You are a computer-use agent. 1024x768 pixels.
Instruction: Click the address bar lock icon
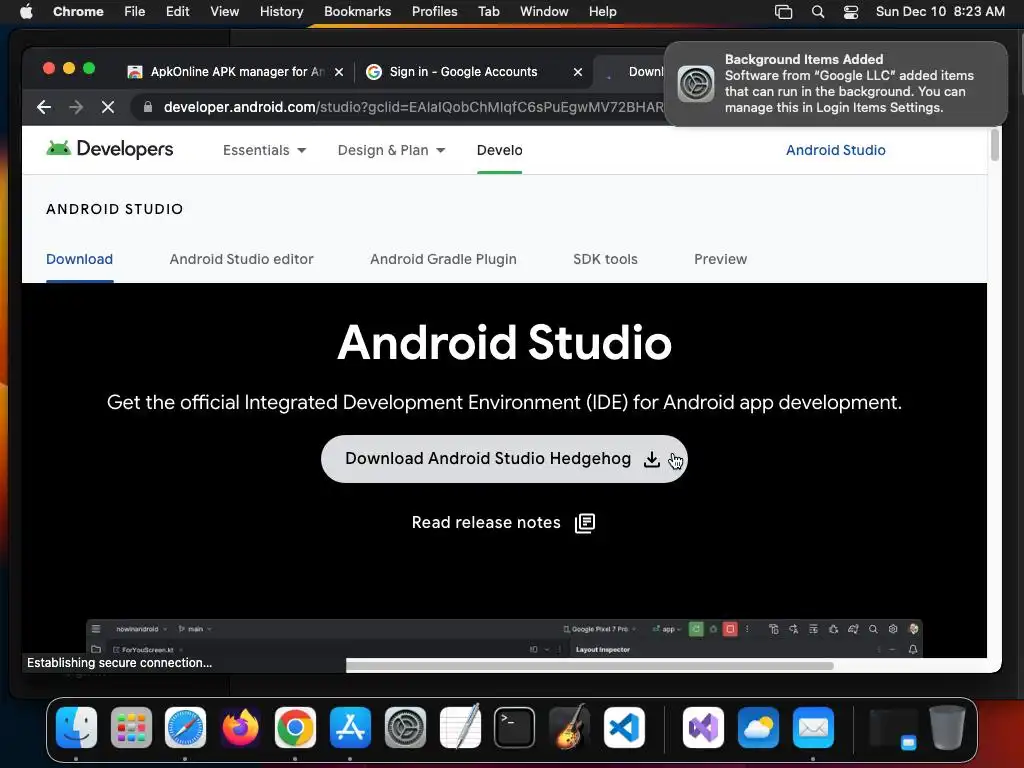[x=148, y=107]
